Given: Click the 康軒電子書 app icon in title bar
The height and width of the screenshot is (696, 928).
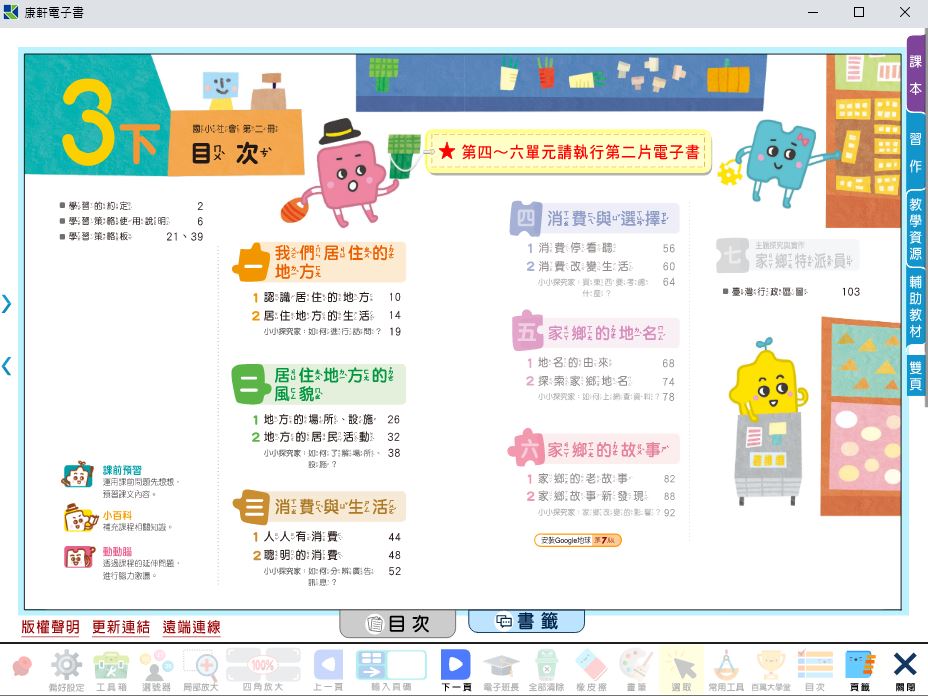Looking at the screenshot, I should coord(11,12).
